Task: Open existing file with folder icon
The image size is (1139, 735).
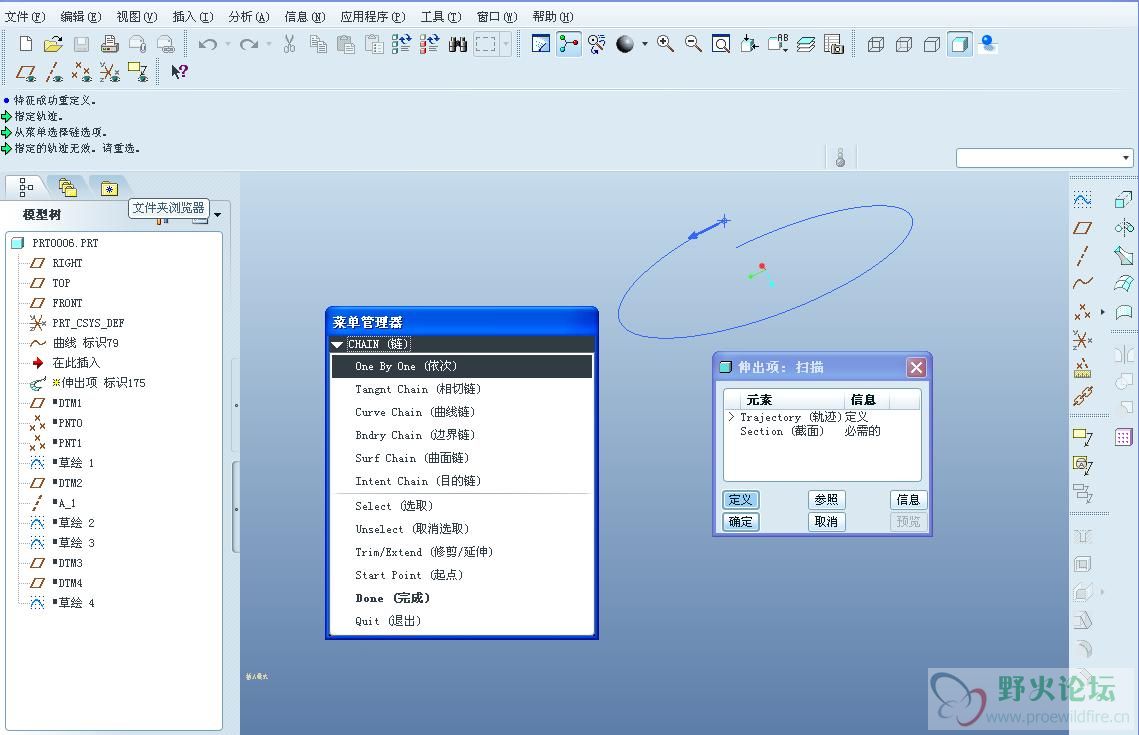Action: pyautogui.click(x=53, y=44)
